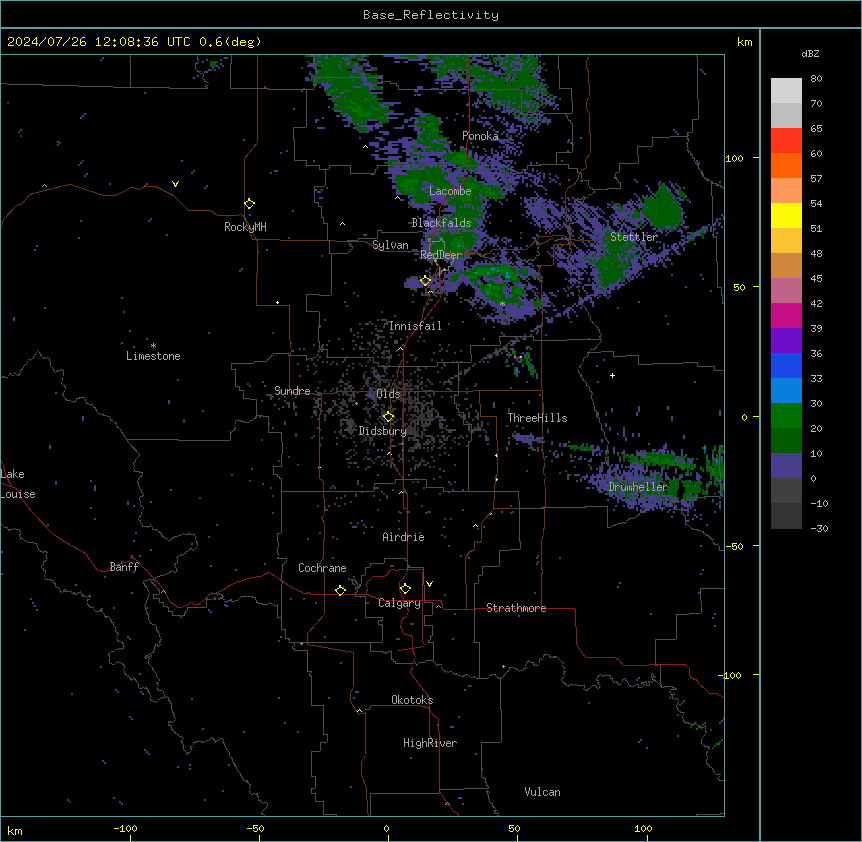Viewport: 862px width, 842px height.
Task: Click the Olds town label
Action: coord(388,394)
